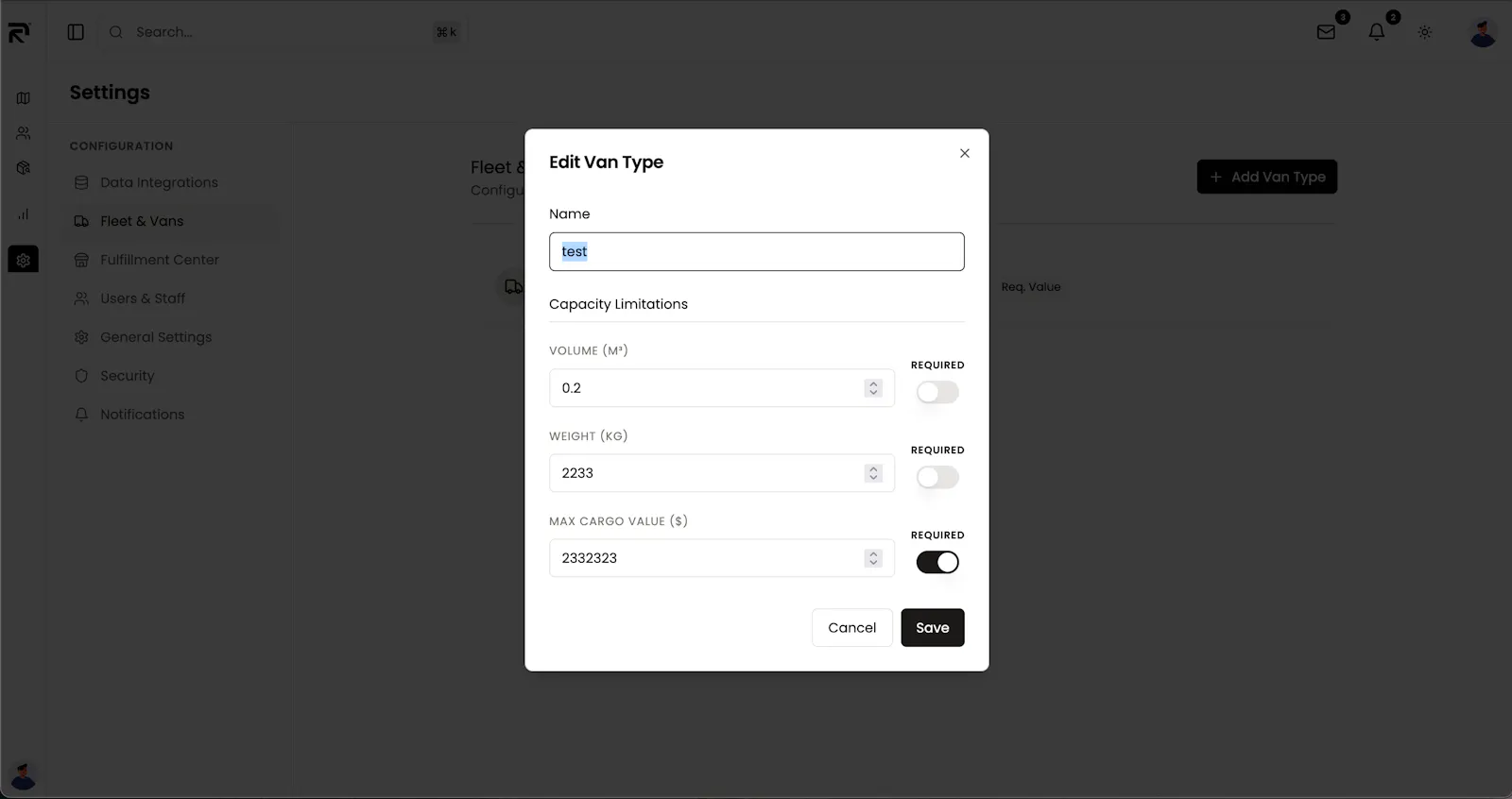Click the Weight input field

(x=722, y=473)
